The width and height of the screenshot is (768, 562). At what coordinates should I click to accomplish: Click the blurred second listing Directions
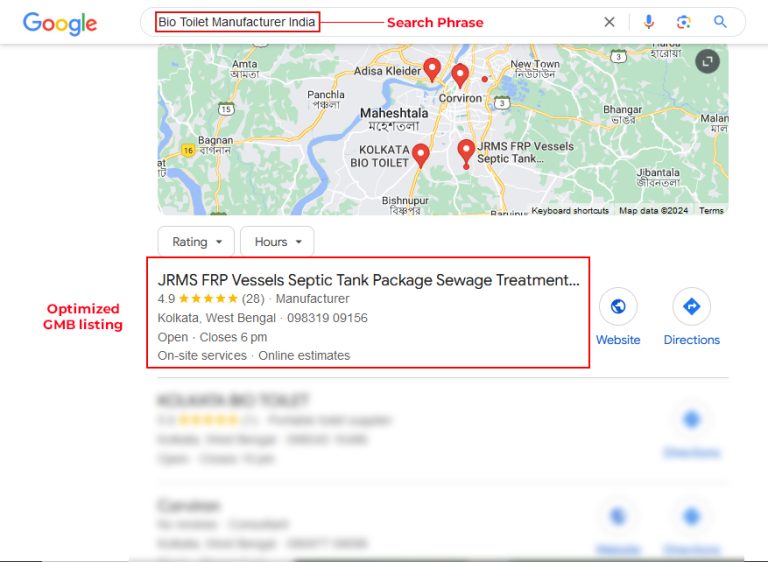point(692,434)
